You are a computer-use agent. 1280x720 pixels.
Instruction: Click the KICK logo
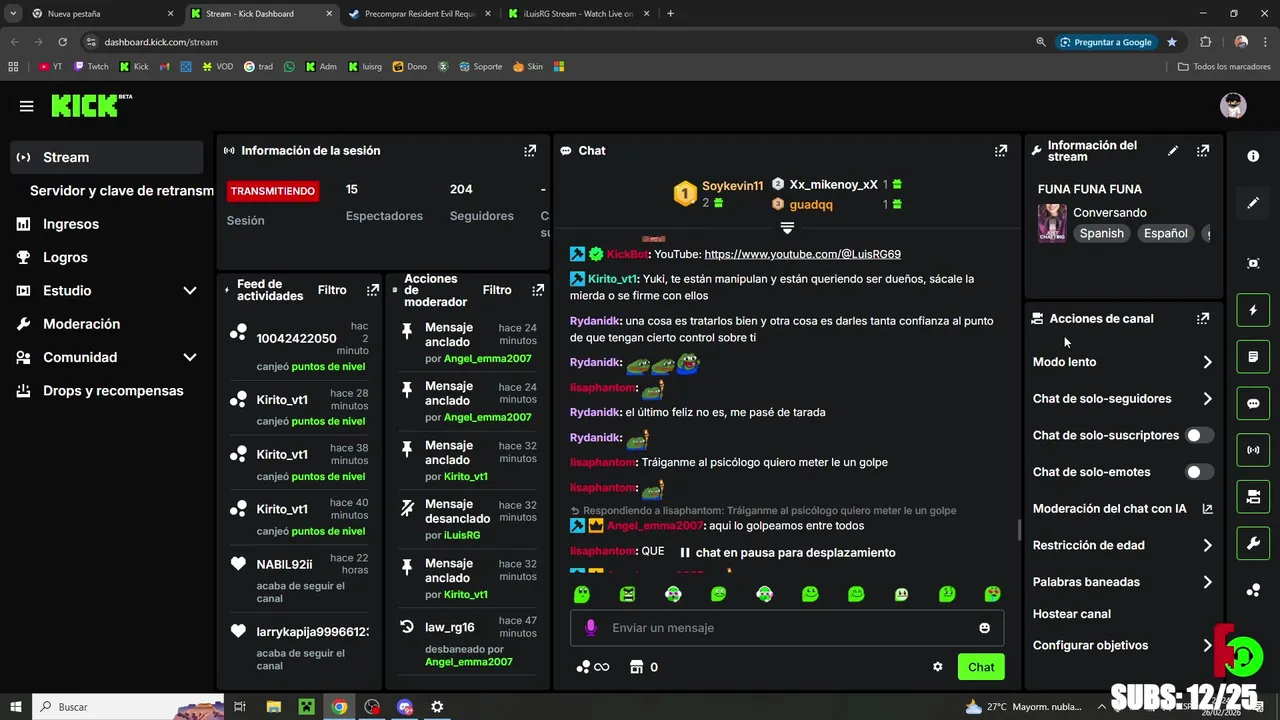click(x=91, y=105)
